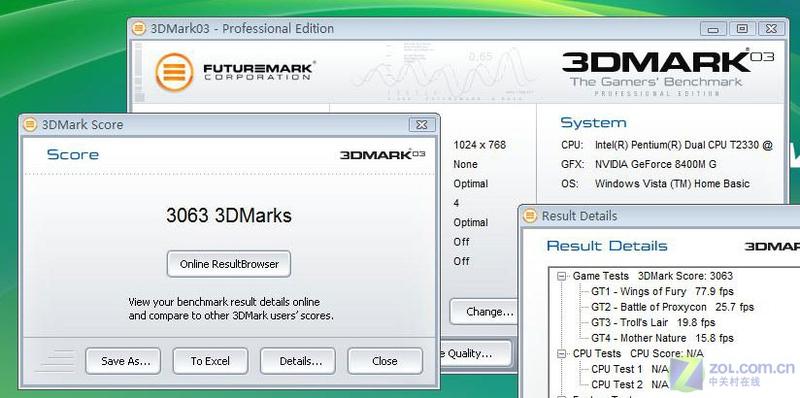Image resolution: width=800 pixels, height=398 pixels.
Task: Click the 3DMark03 main window title icon
Action: [138, 28]
